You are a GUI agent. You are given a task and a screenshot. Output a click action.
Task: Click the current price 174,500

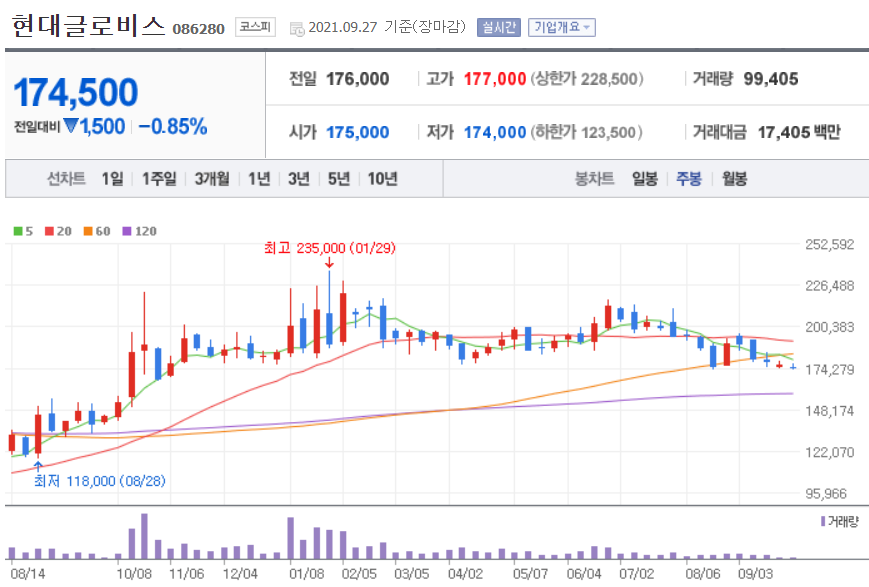pyautogui.click(x=76, y=92)
